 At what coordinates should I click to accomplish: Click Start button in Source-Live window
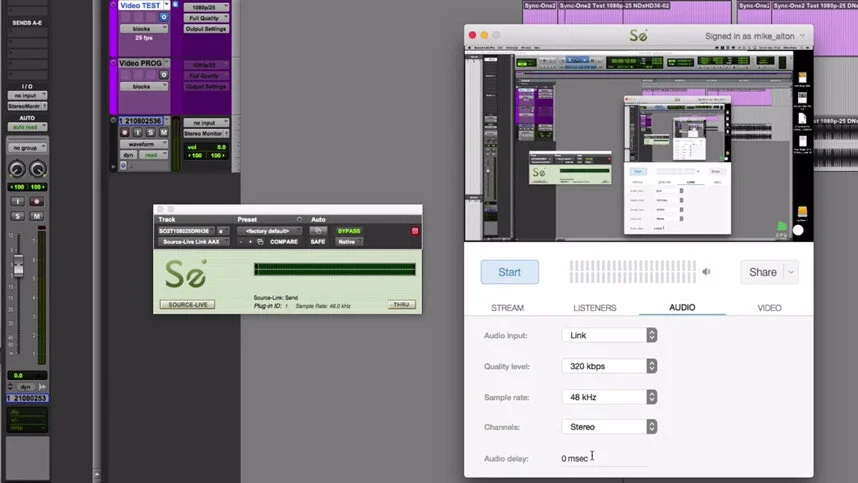coord(509,272)
